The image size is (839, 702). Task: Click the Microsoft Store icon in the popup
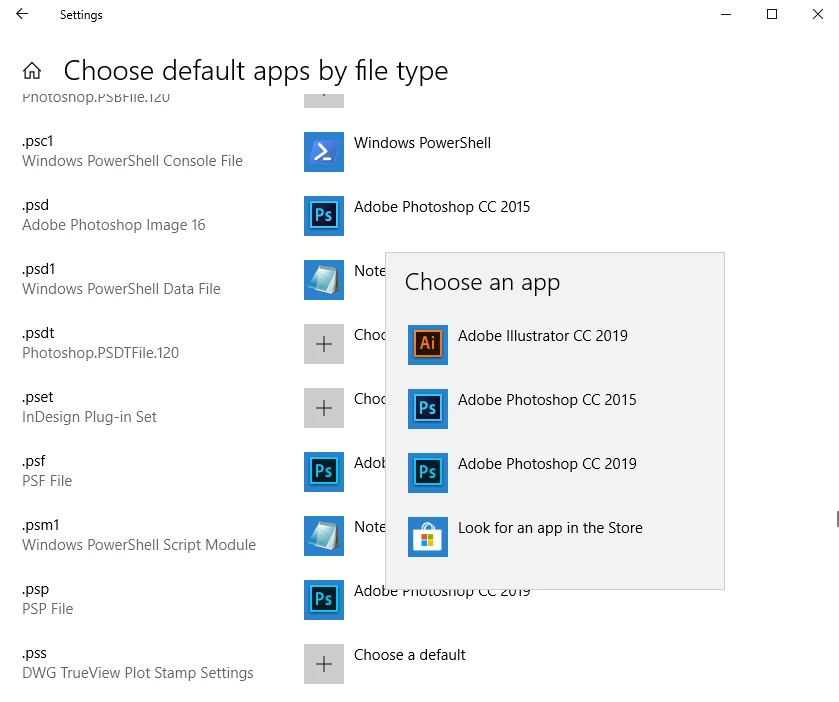428,537
